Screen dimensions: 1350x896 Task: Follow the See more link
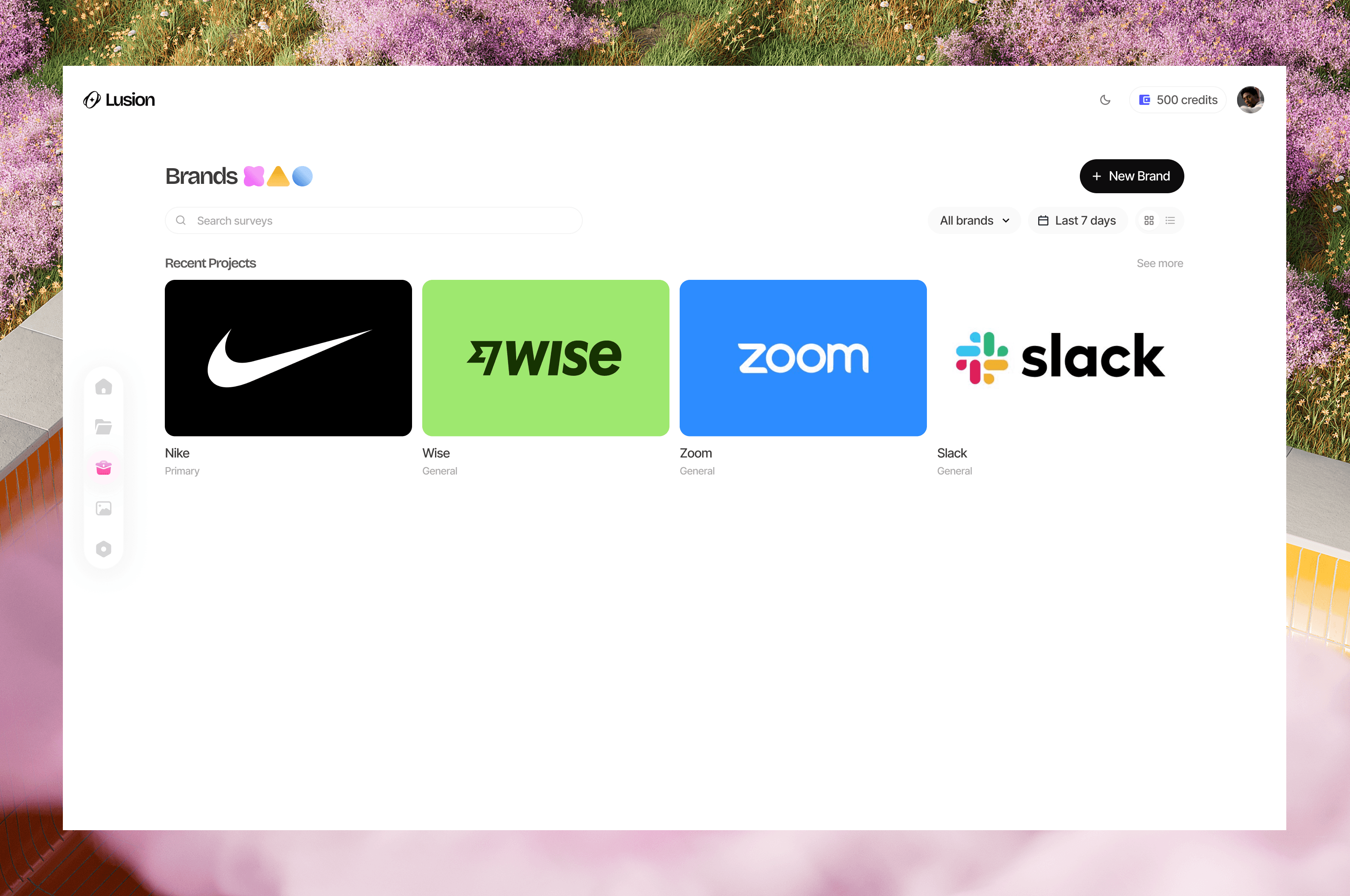click(x=1159, y=263)
